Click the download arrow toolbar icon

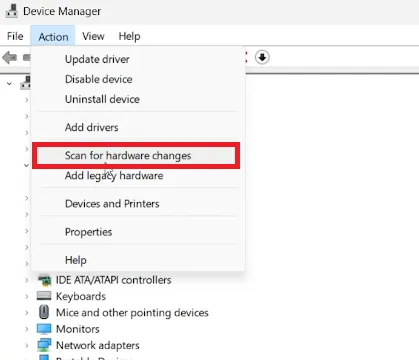point(262,57)
